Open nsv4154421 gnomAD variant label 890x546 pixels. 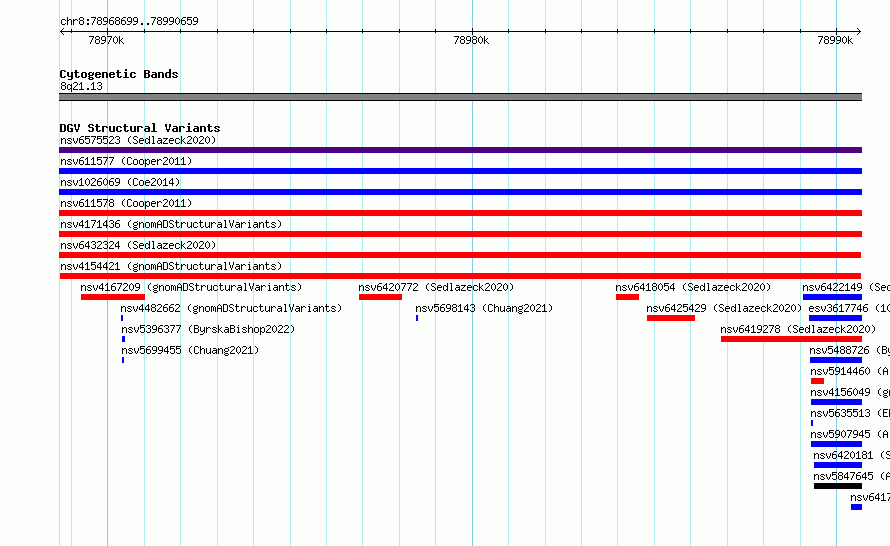click(171, 266)
